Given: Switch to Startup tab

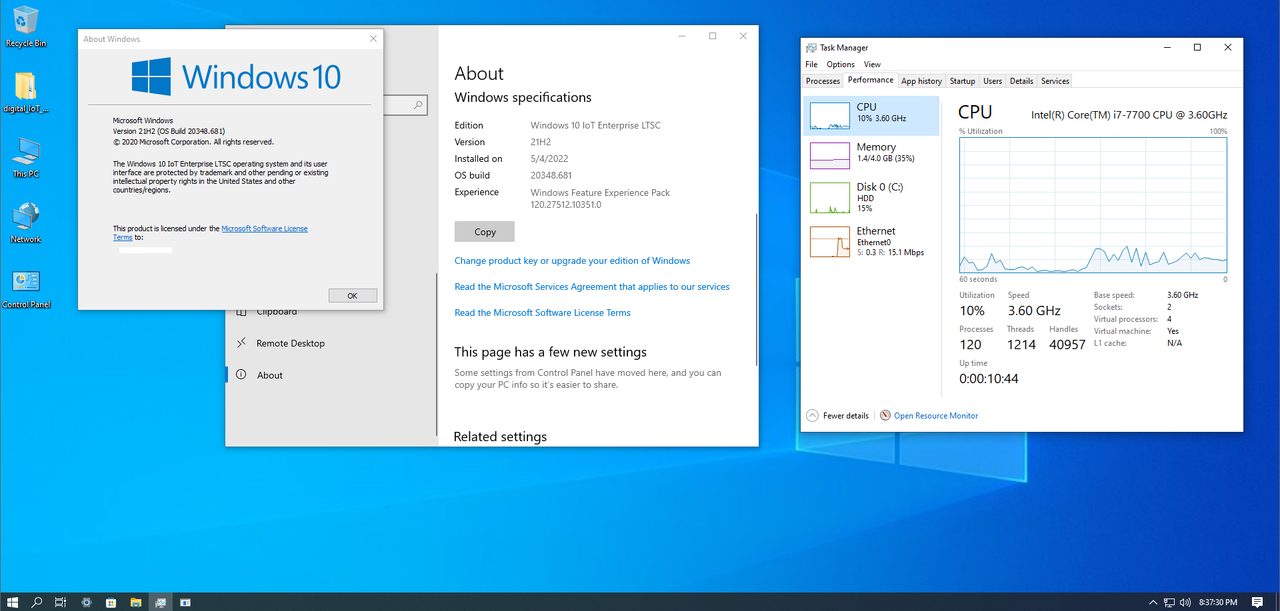Looking at the screenshot, I should (962, 81).
